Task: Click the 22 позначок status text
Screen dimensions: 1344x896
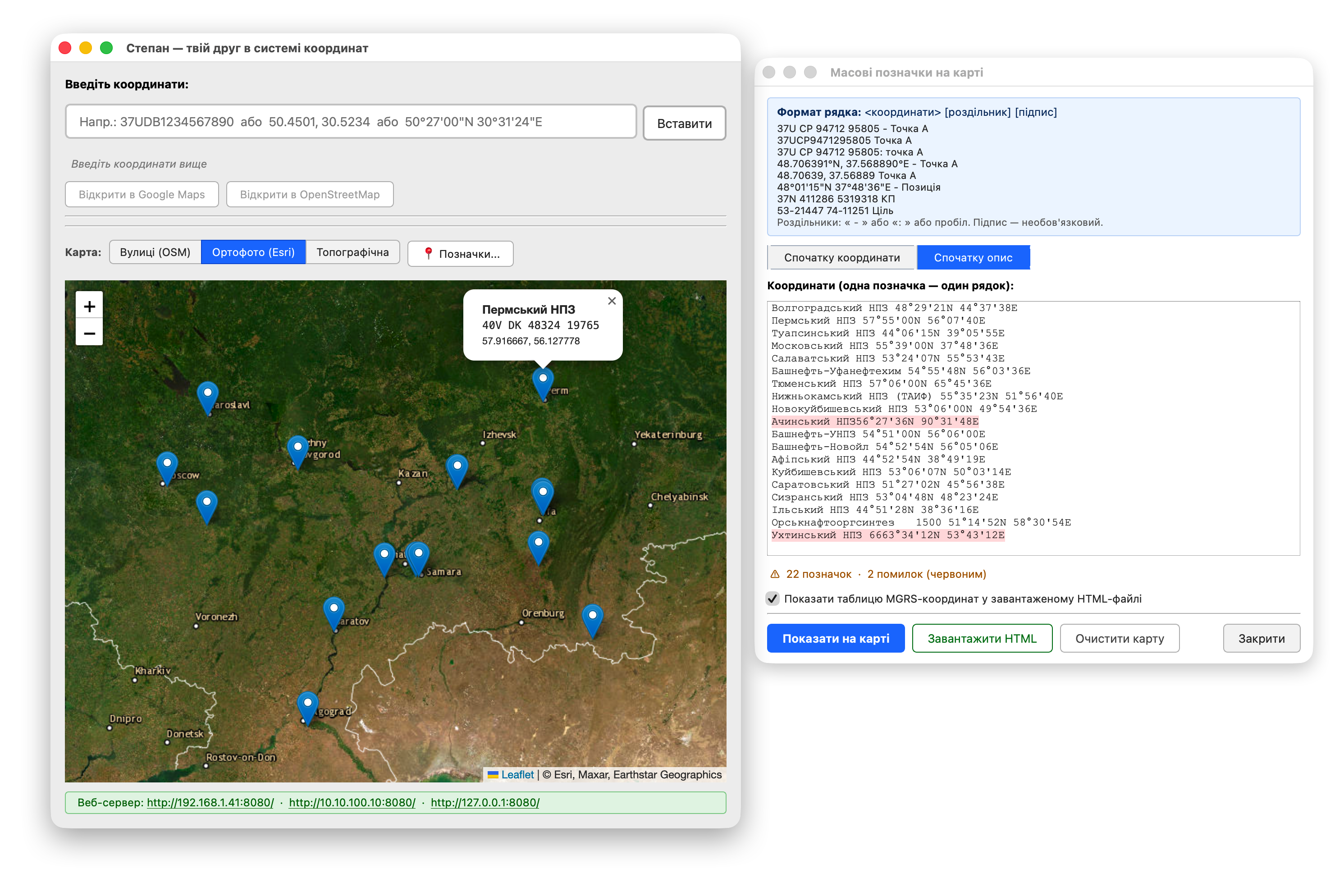Action: click(818, 574)
